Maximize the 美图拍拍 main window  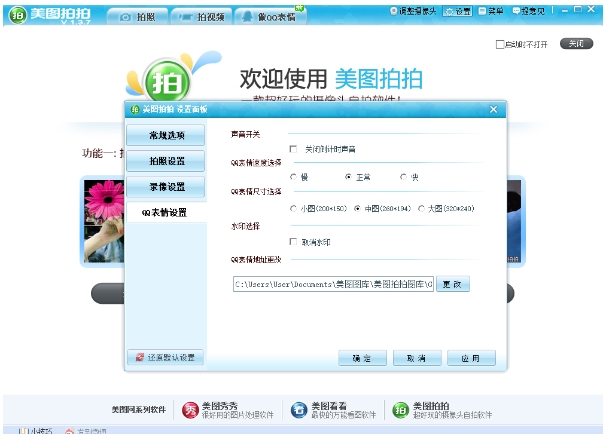[x=578, y=10]
